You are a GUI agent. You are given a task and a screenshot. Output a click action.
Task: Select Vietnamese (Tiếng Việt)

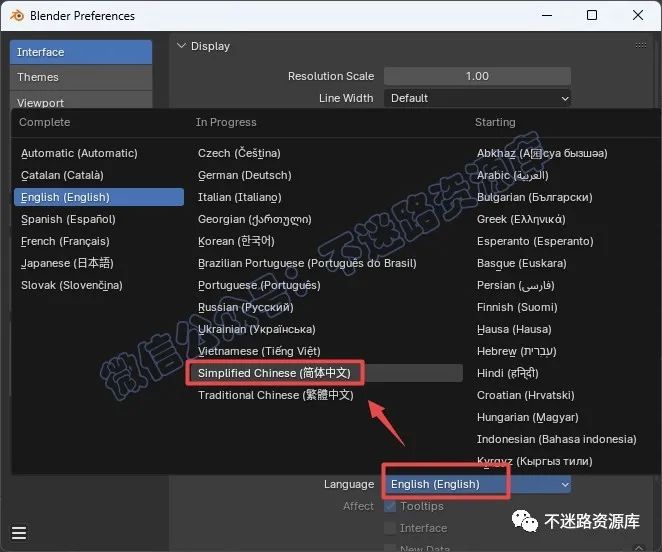[325, 351]
